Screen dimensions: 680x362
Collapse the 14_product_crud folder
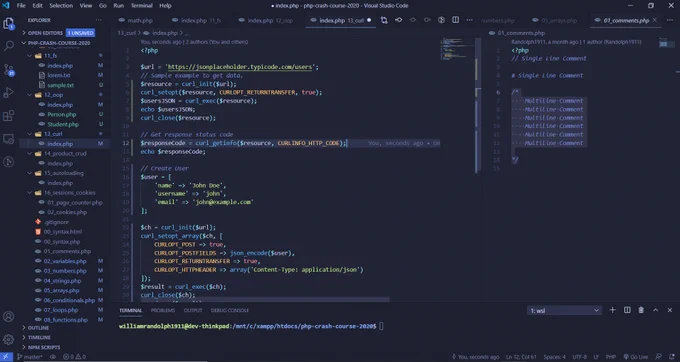[65, 153]
